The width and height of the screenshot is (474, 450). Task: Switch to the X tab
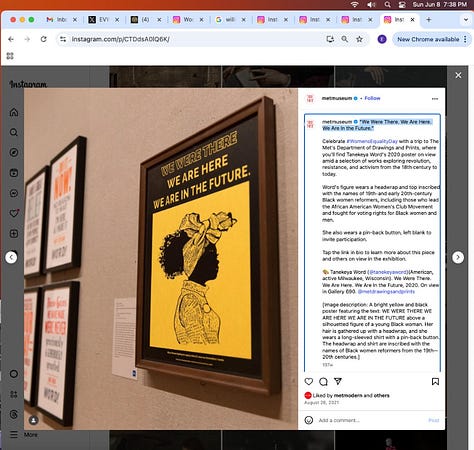tap(99, 20)
